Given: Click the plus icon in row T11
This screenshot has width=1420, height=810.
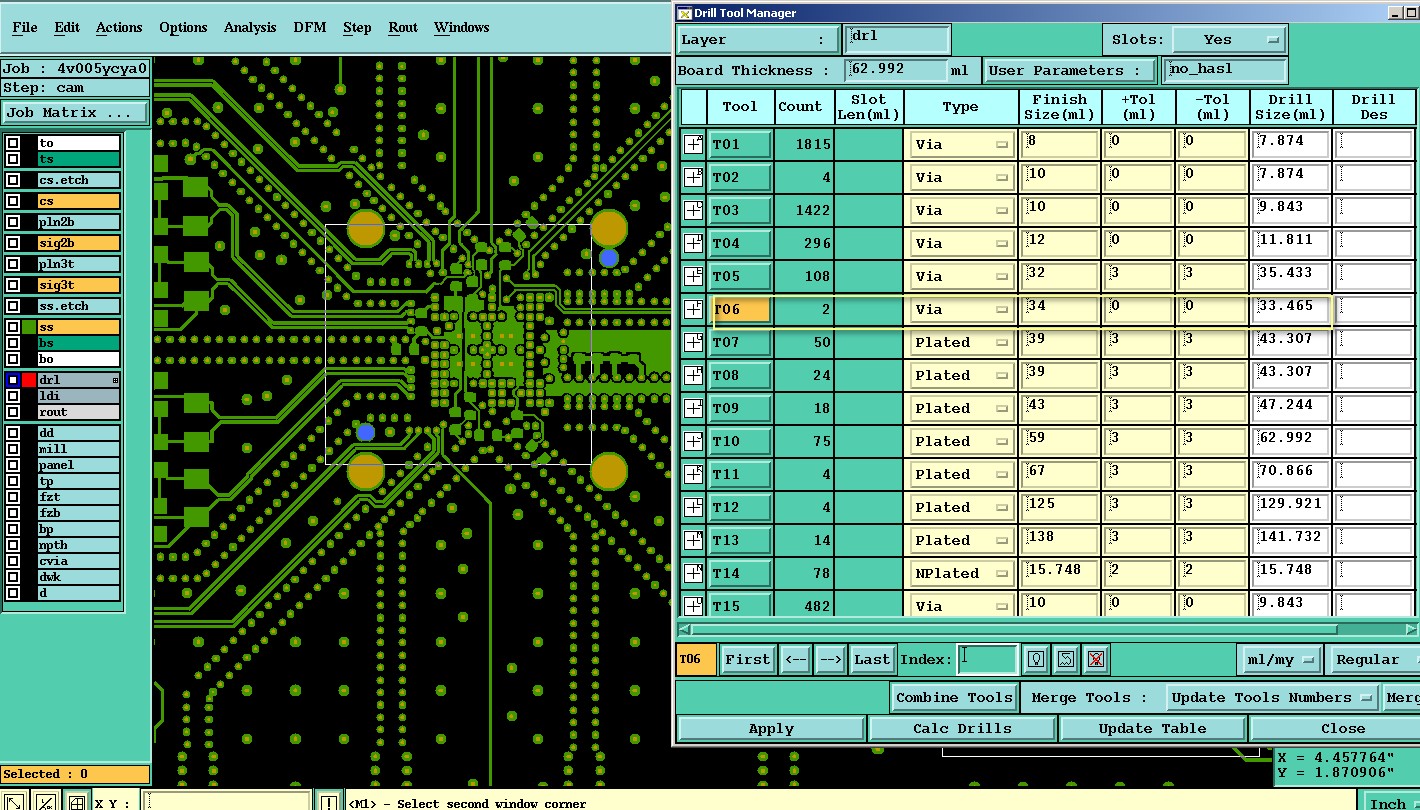Looking at the screenshot, I should [693, 474].
